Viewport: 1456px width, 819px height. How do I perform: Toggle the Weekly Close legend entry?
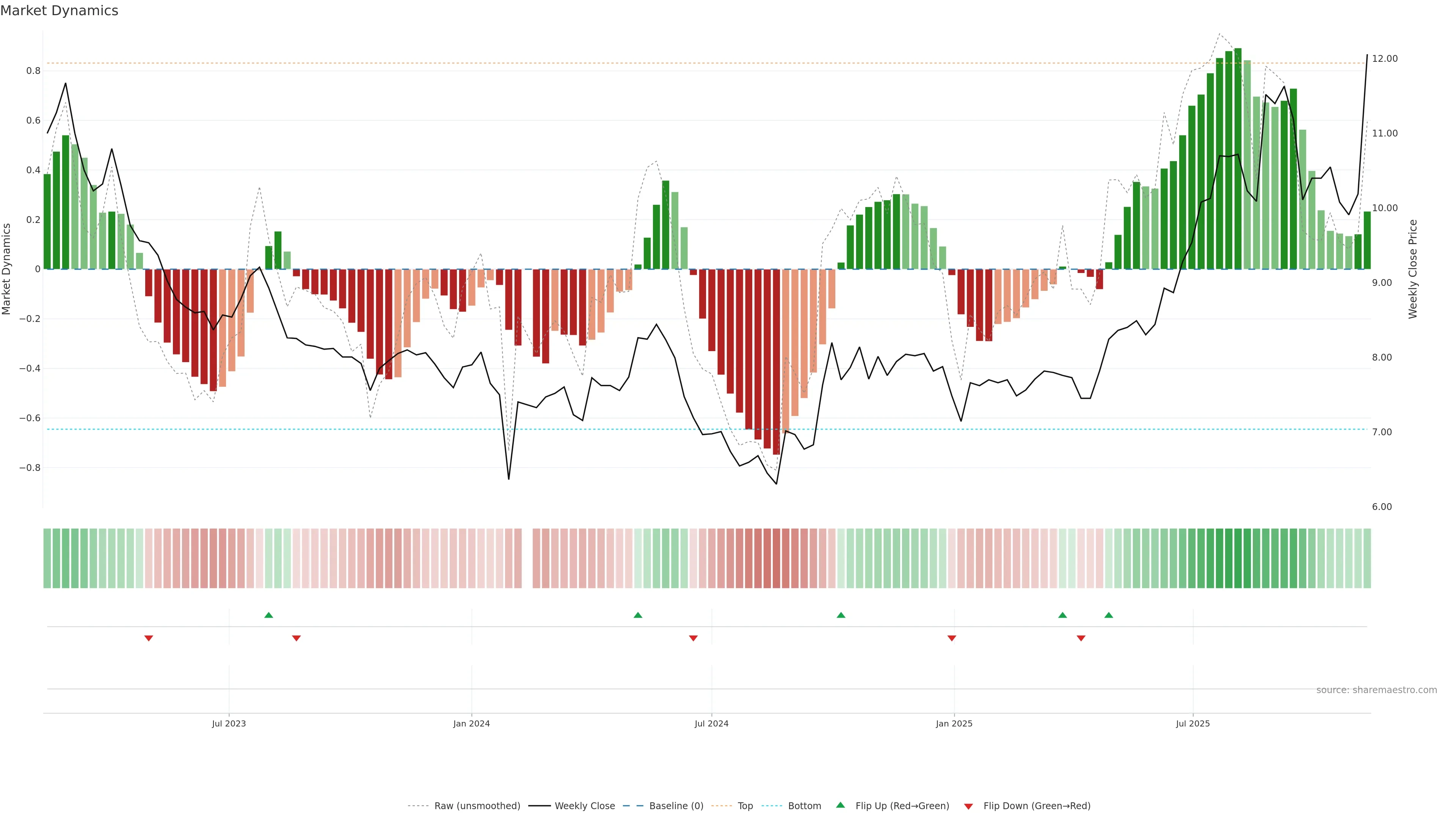tap(584, 806)
